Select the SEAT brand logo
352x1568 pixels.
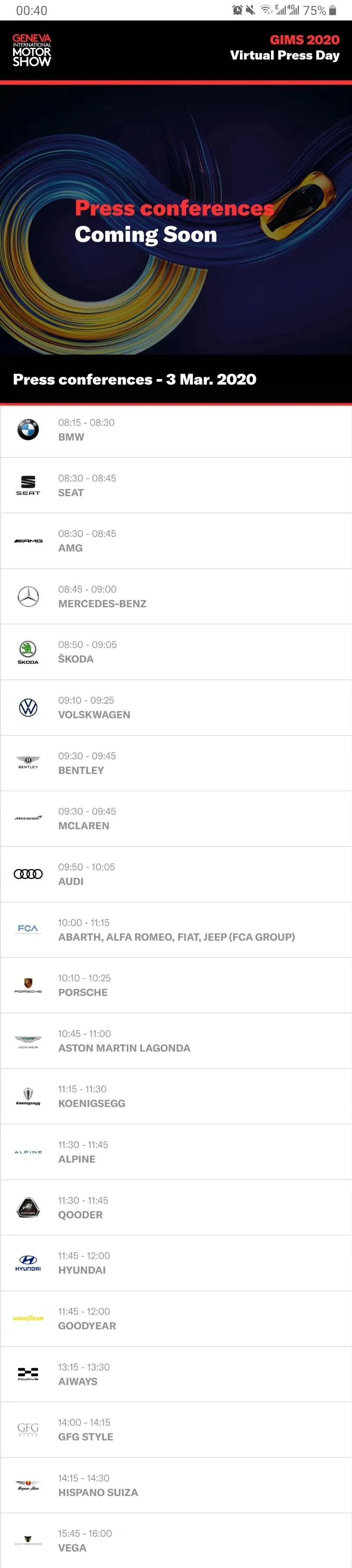[x=28, y=485]
